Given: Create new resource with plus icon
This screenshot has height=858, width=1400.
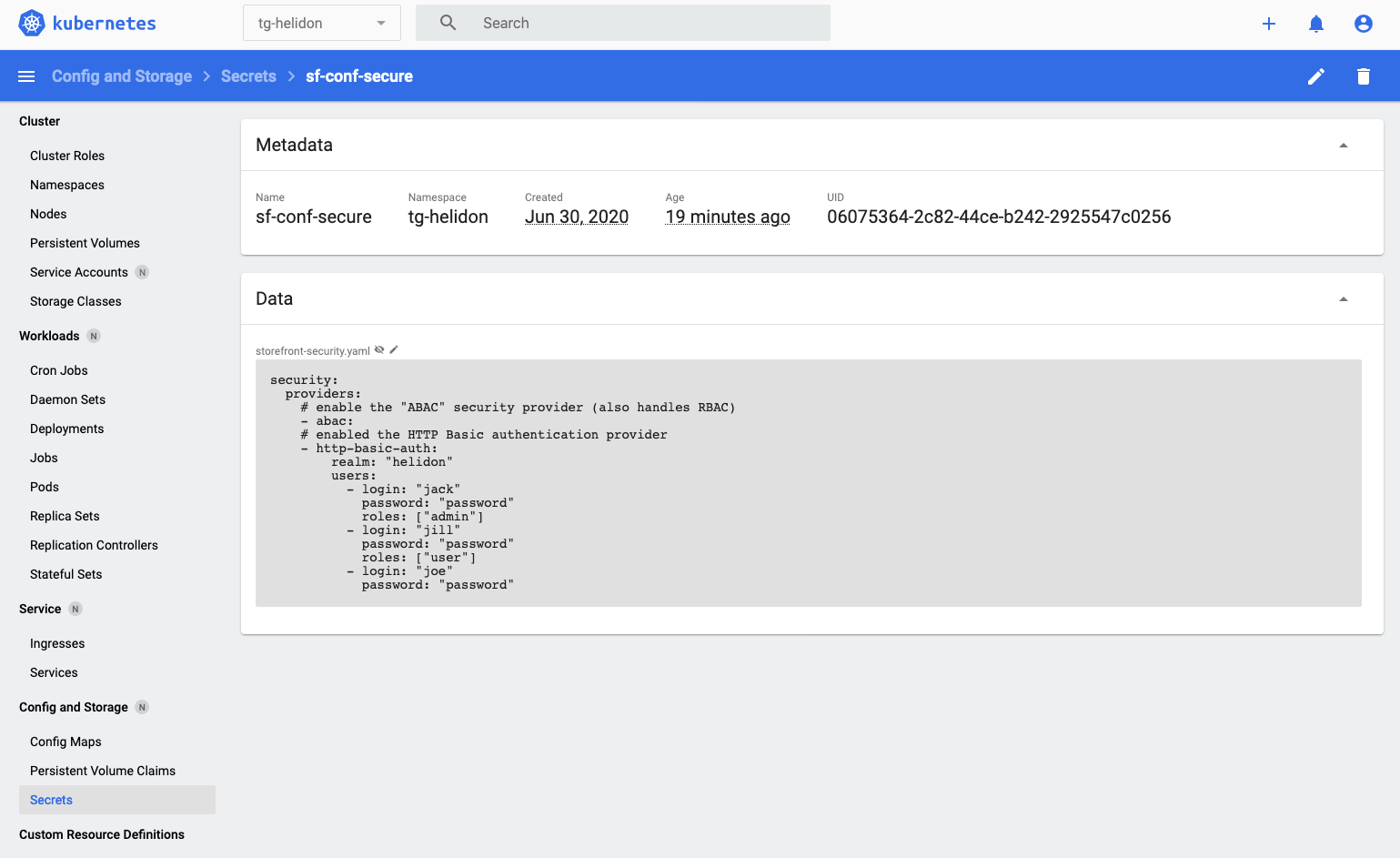Looking at the screenshot, I should 1269,24.
